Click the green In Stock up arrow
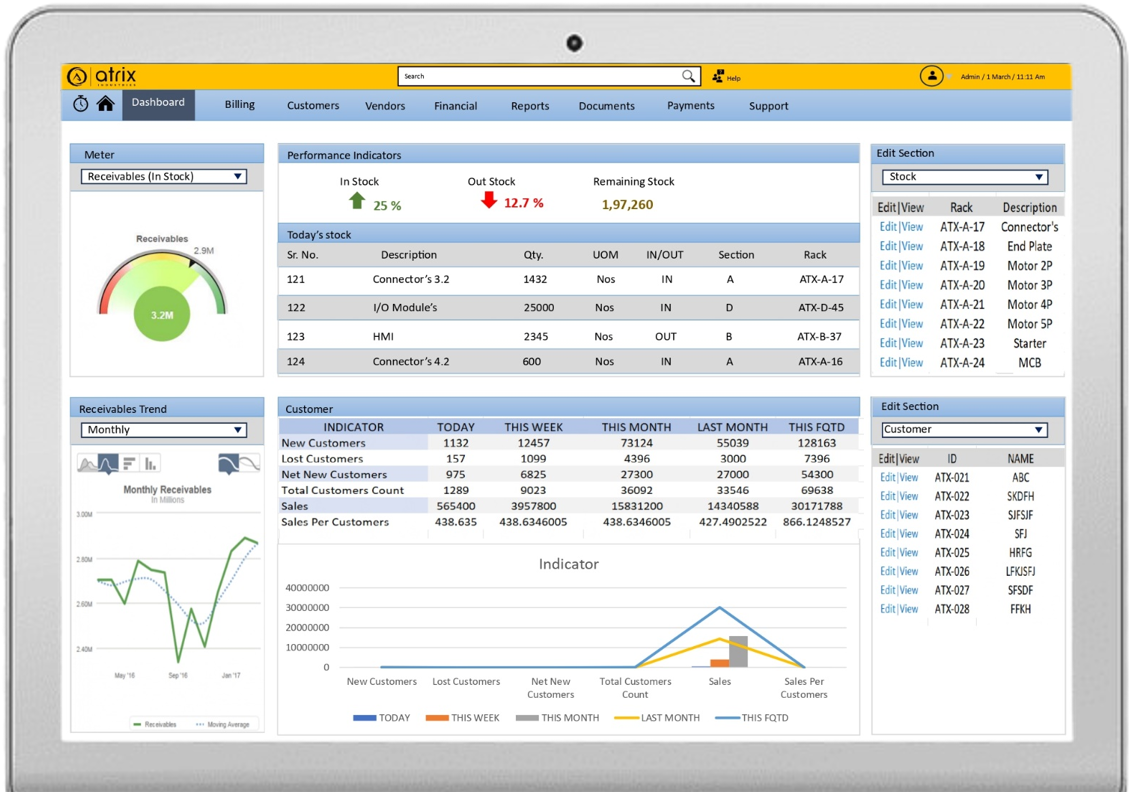Screen dimensions: 1129x792 (x=357, y=201)
